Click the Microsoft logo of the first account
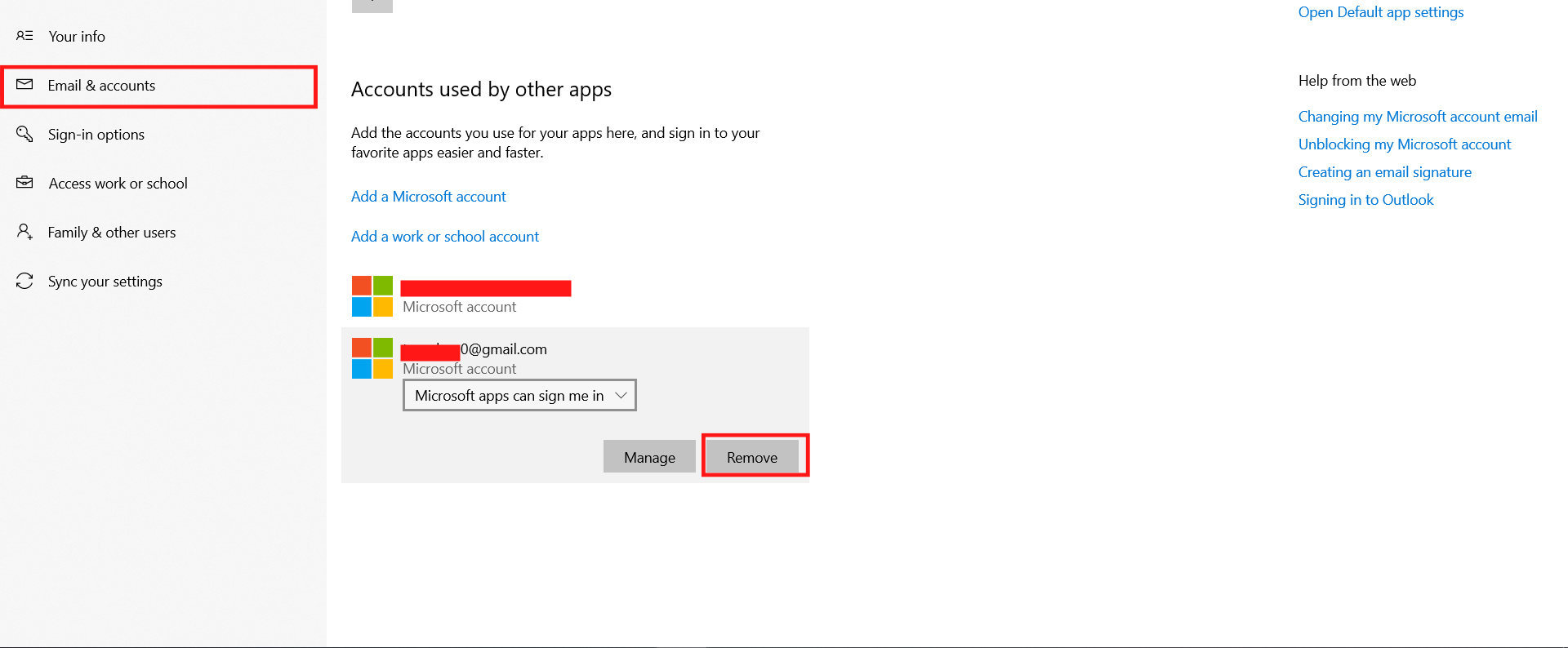Viewport: 1568px width, 648px height. (x=372, y=296)
